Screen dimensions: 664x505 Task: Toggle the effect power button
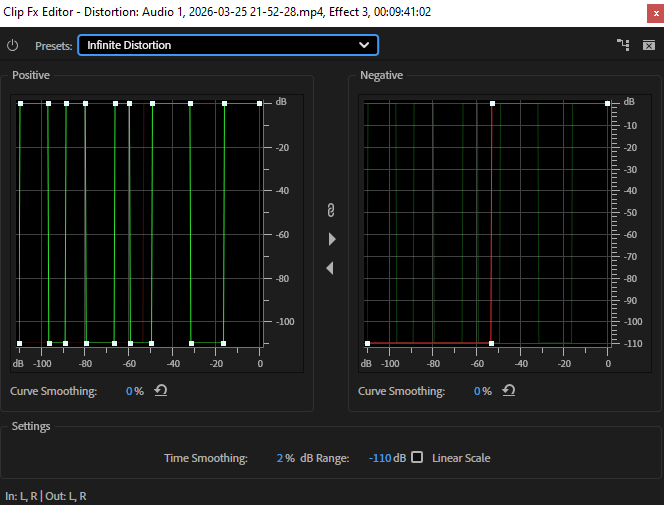click(12, 46)
